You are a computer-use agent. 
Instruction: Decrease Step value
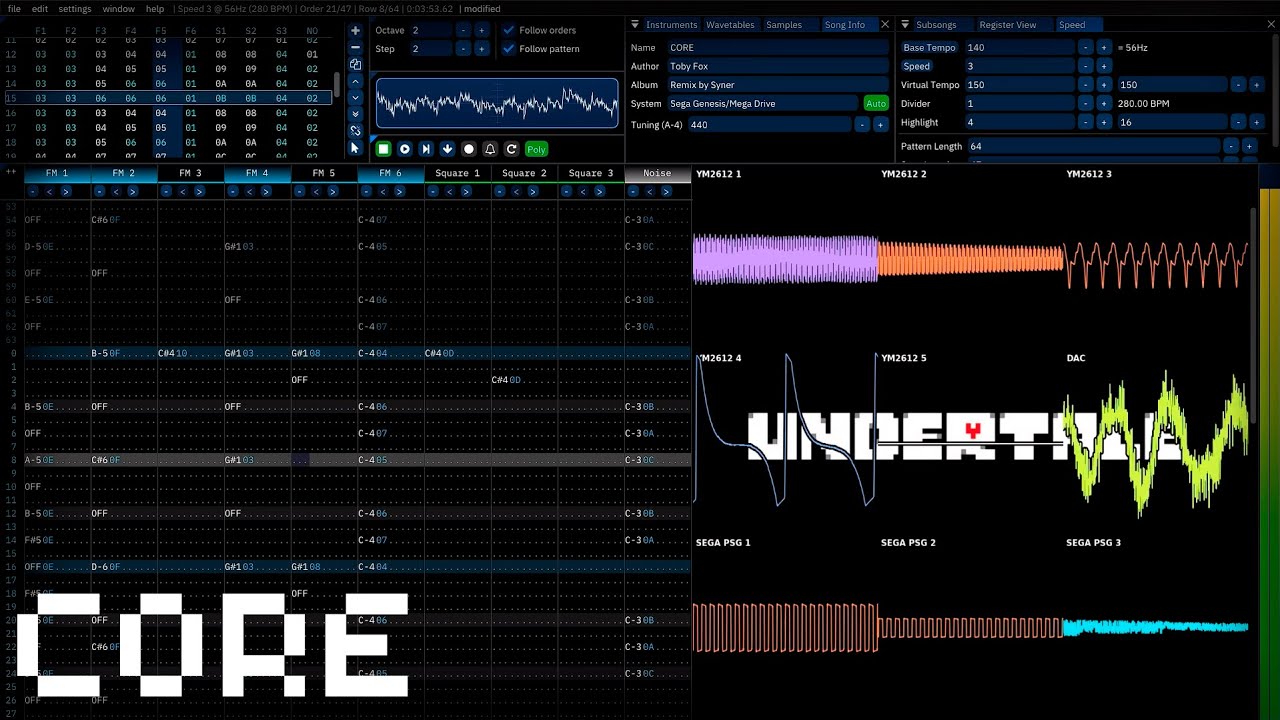[463, 48]
